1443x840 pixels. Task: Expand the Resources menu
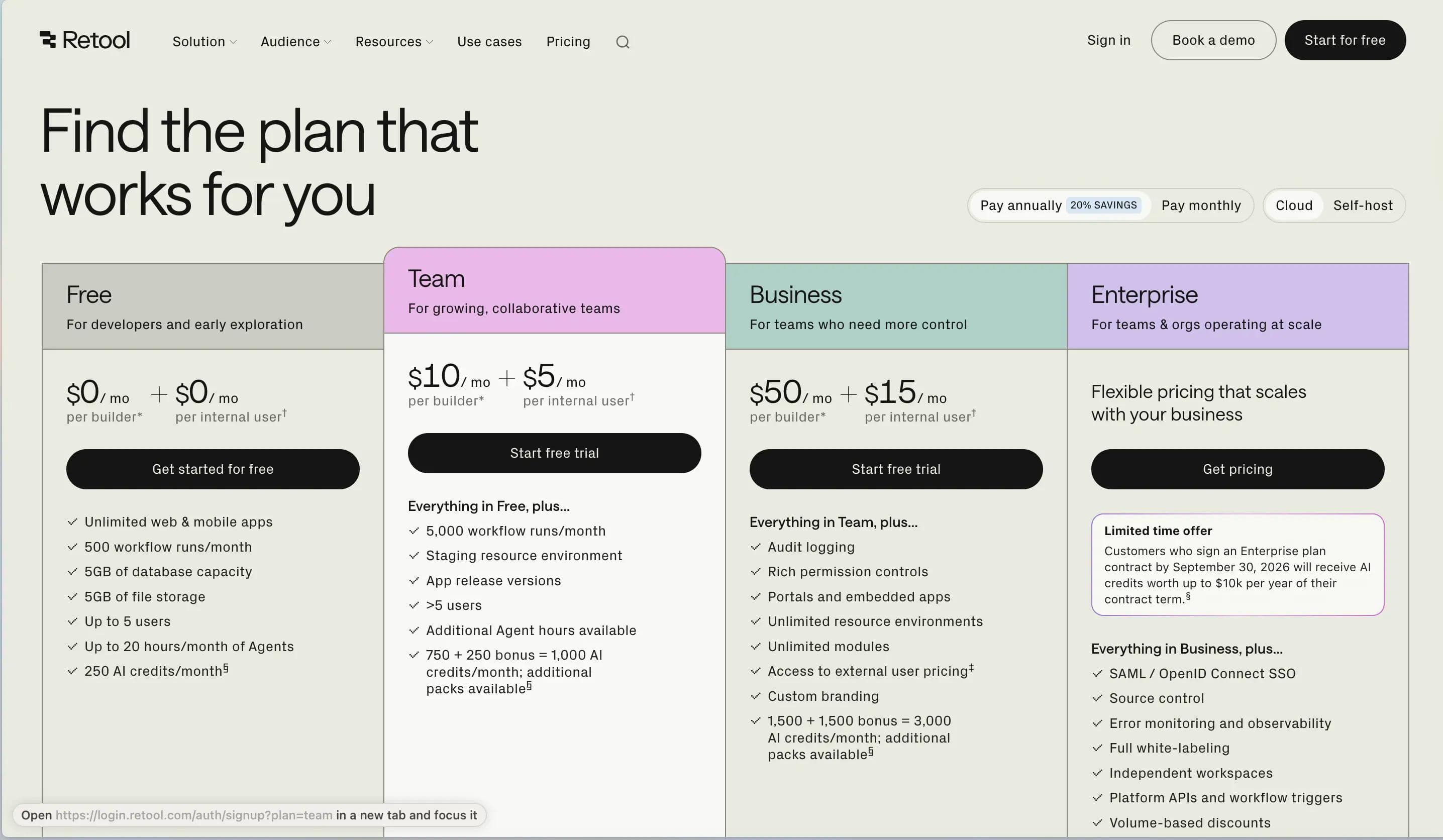pos(394,42)
